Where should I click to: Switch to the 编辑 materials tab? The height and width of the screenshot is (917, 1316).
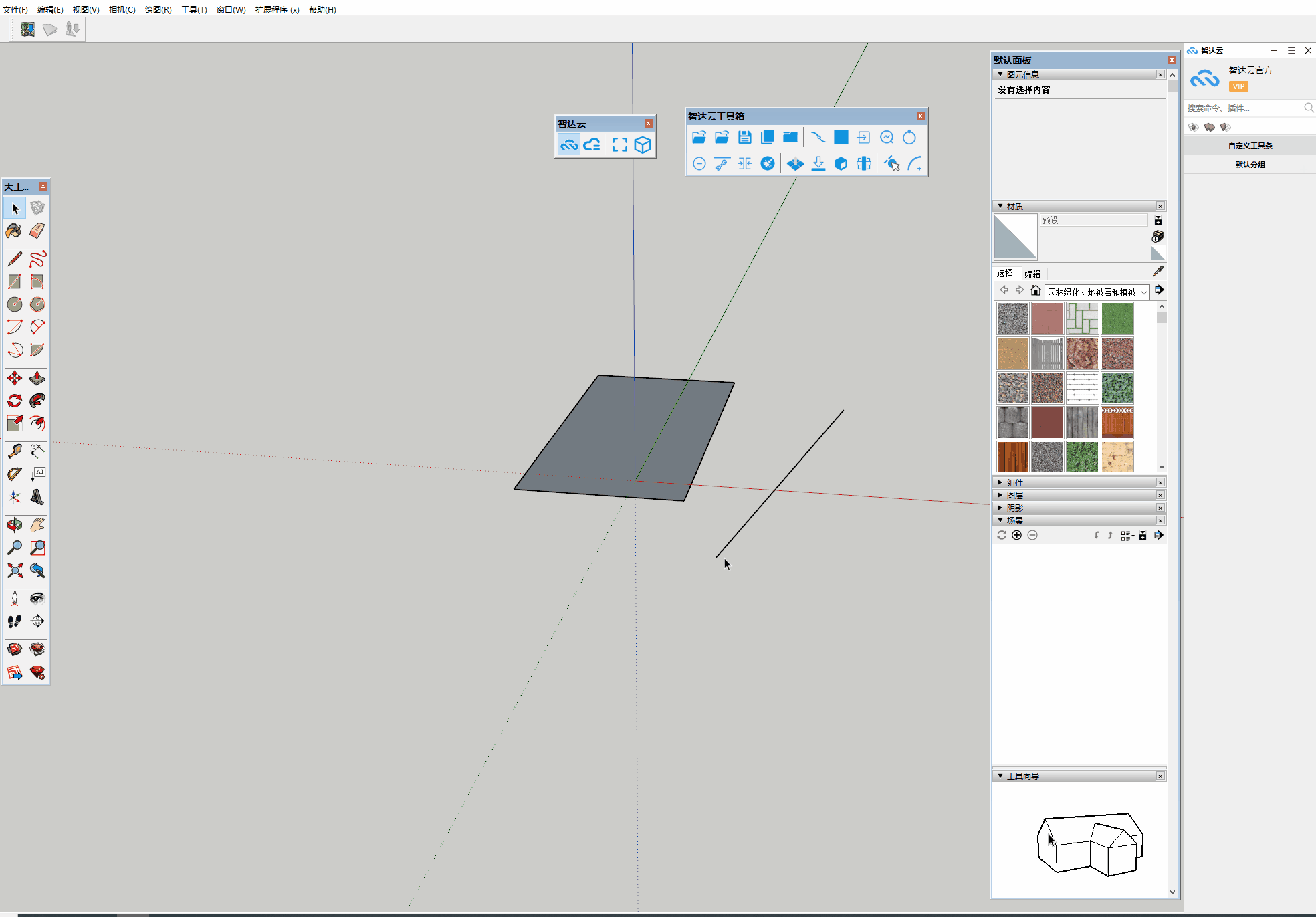coord(1032,274)
